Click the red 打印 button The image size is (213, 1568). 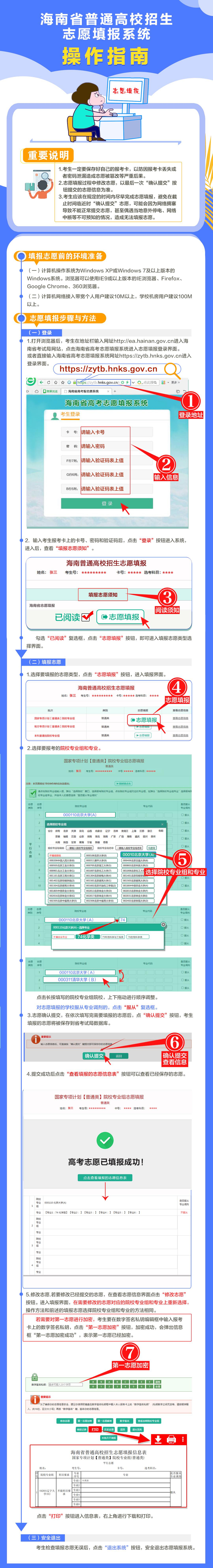95,1429
